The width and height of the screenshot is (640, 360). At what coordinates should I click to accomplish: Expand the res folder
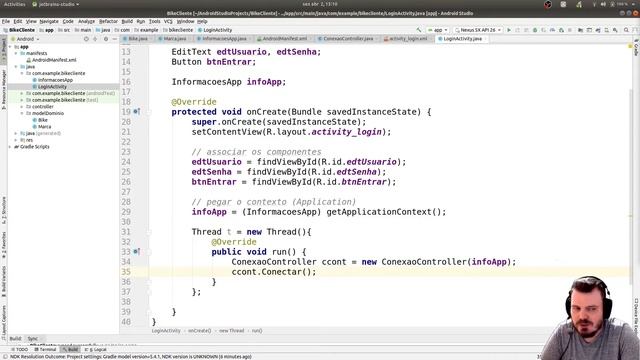coord(16,140)
